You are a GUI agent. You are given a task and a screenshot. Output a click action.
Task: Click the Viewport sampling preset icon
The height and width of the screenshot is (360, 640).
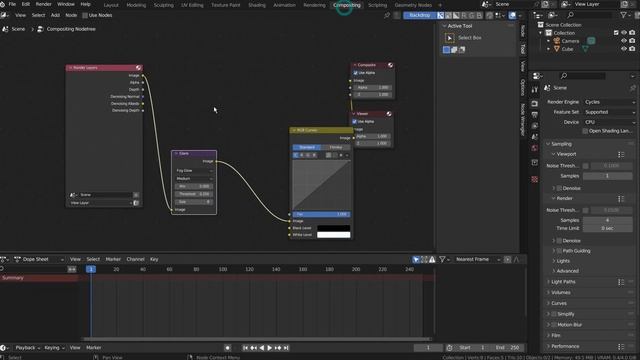pos(621,154)
